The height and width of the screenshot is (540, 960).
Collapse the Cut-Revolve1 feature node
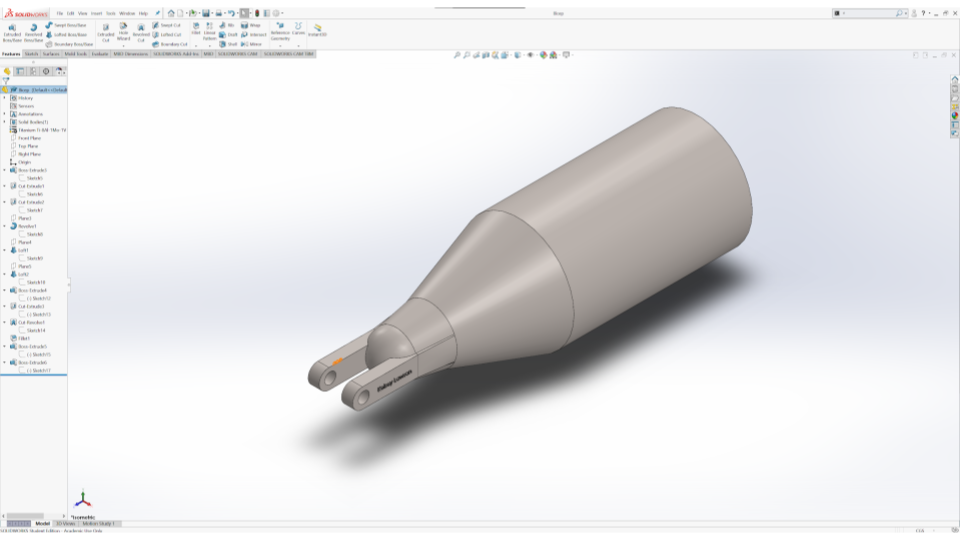[4, 322]
